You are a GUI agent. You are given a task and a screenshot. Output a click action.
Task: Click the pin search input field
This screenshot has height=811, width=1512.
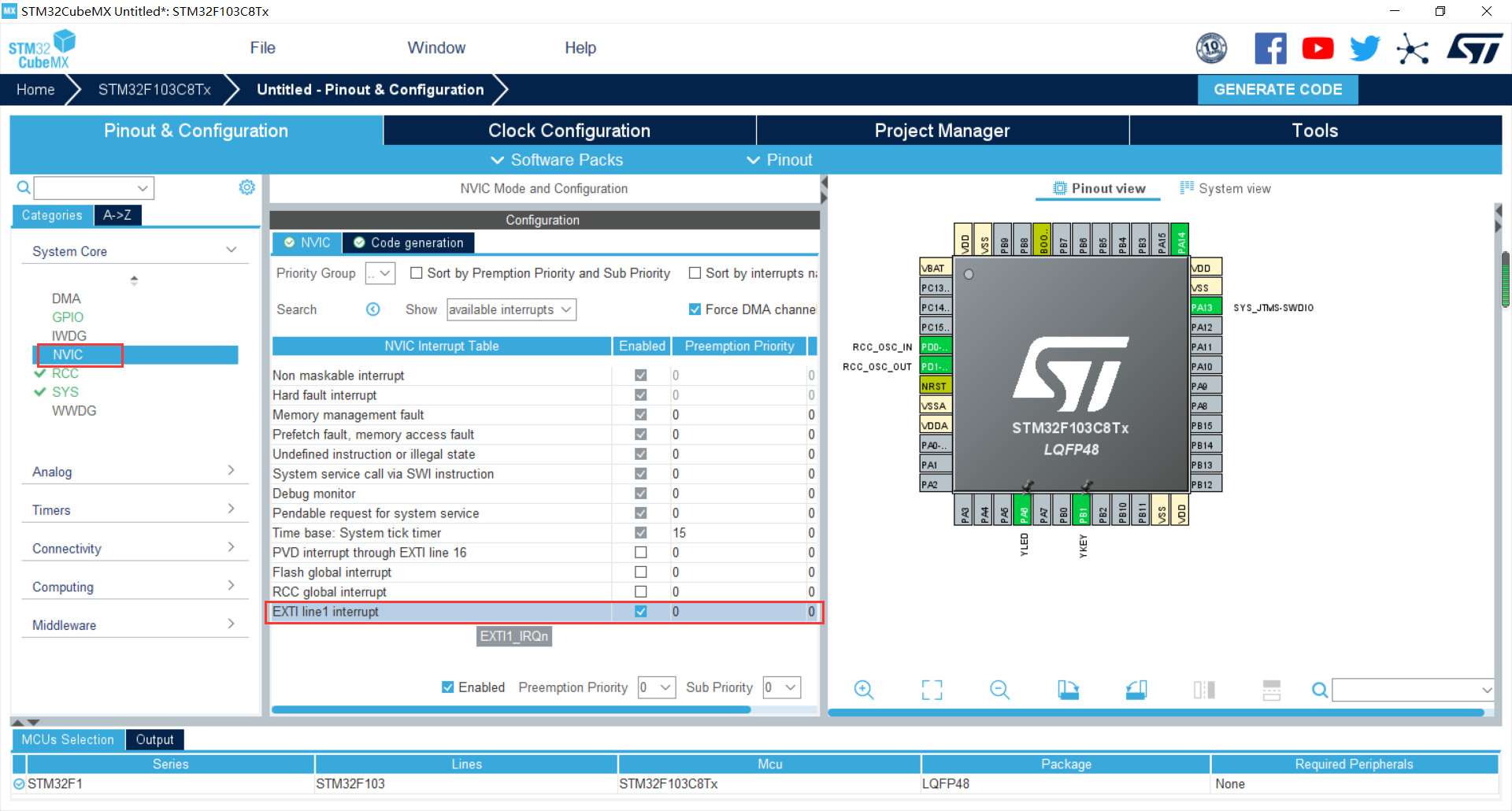[1413, 691]
